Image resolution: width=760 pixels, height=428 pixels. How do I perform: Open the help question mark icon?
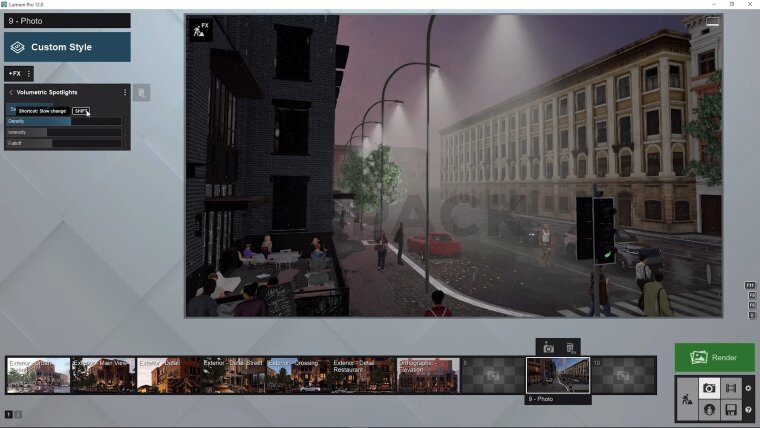point(748,410)
